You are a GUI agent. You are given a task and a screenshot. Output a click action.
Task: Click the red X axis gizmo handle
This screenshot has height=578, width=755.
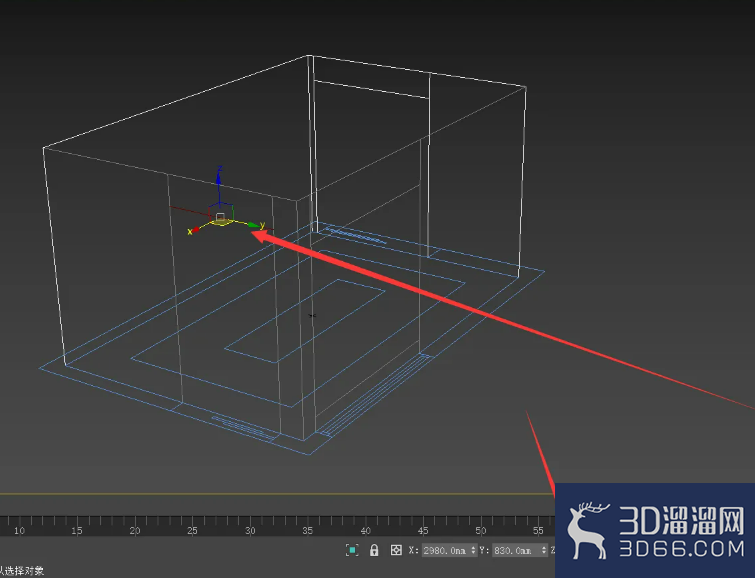pos(193,231)
